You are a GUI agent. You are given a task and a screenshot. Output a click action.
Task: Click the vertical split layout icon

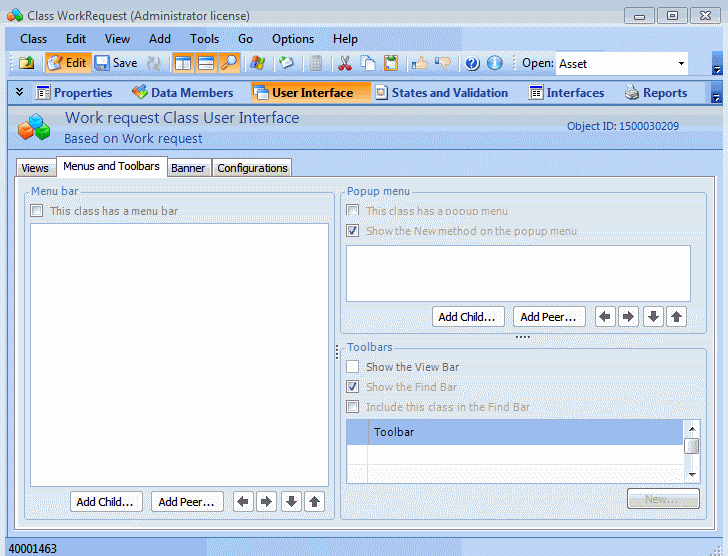pos(183,63)
